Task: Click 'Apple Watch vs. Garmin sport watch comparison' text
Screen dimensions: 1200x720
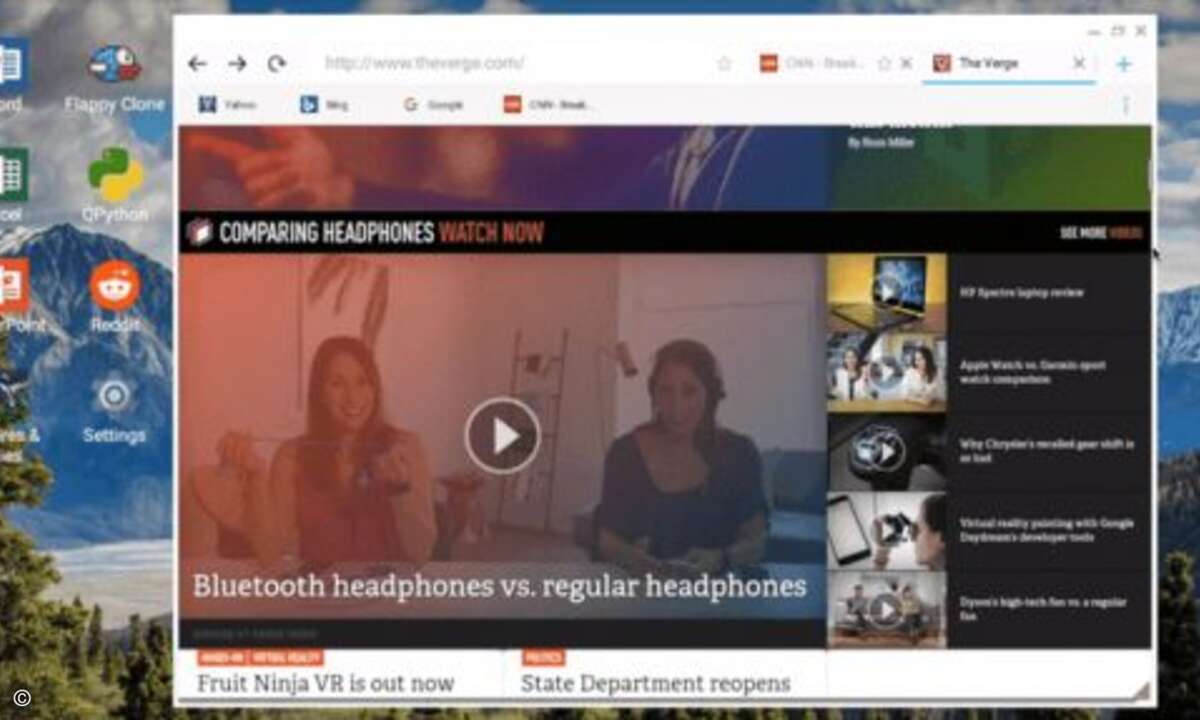Action: tap(1034, 373)
